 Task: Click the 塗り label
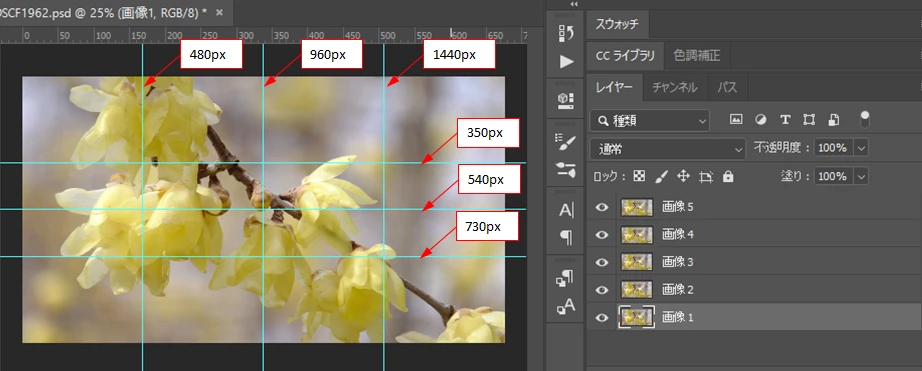tap(796, 176)
